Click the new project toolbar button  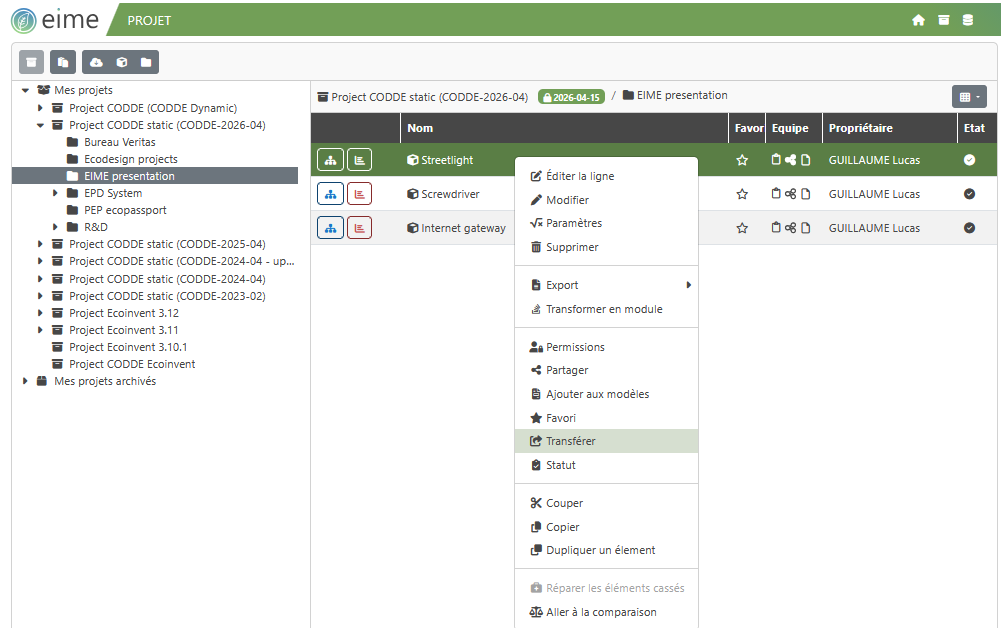31,62
